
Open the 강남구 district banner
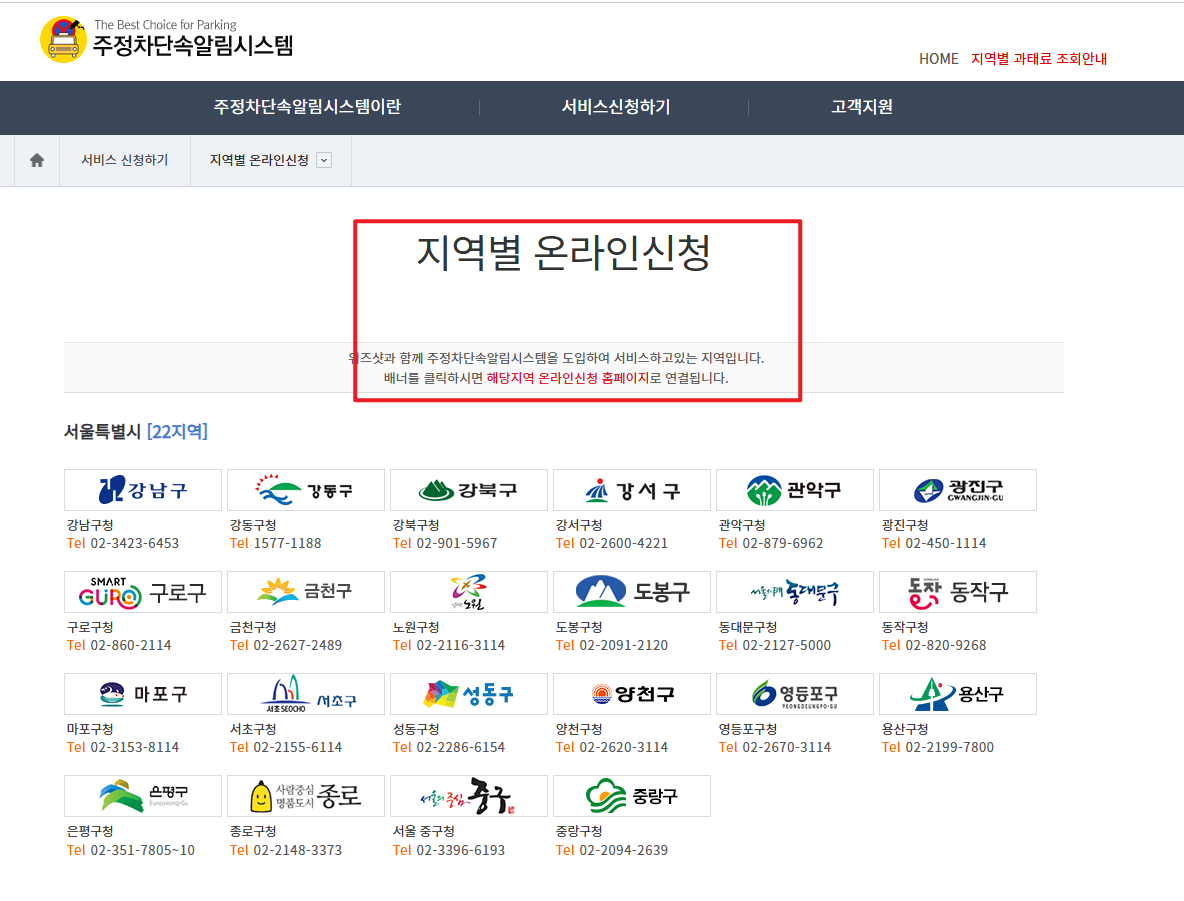pyautogui.click(x=143, y=490)
